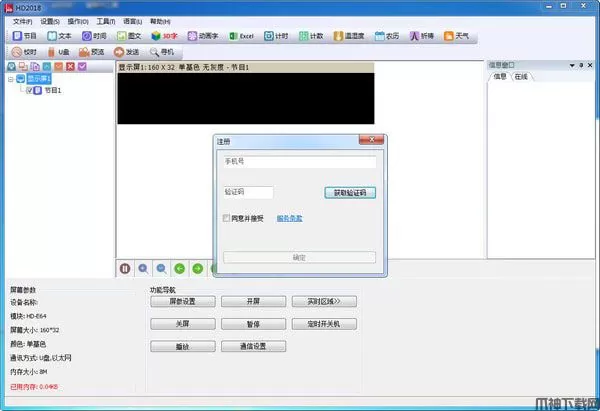Select 节目1 in the tree

[x=53, y=90]
